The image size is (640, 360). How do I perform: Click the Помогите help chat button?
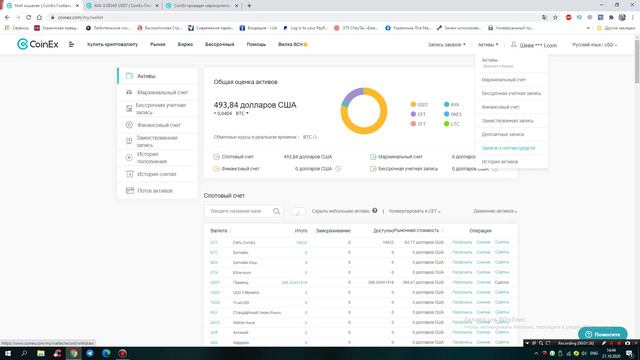602,334
